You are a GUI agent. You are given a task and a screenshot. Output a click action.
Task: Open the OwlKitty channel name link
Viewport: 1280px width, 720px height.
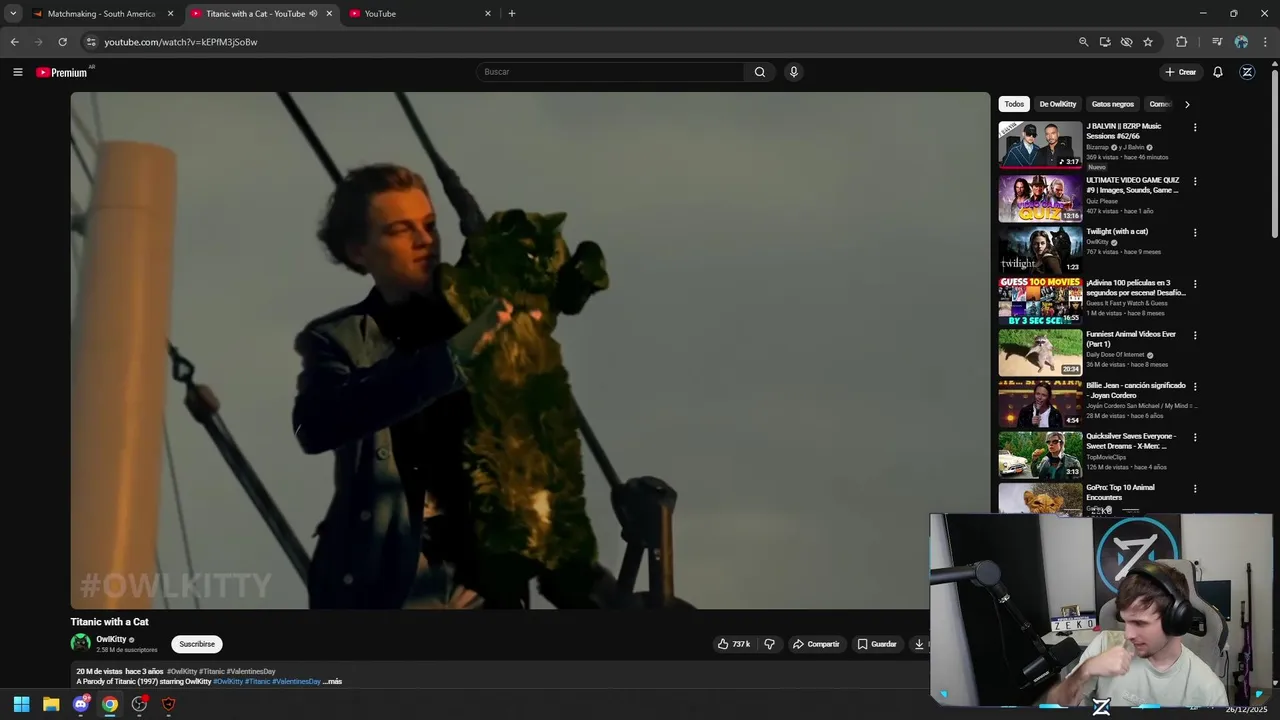(111, 639)
